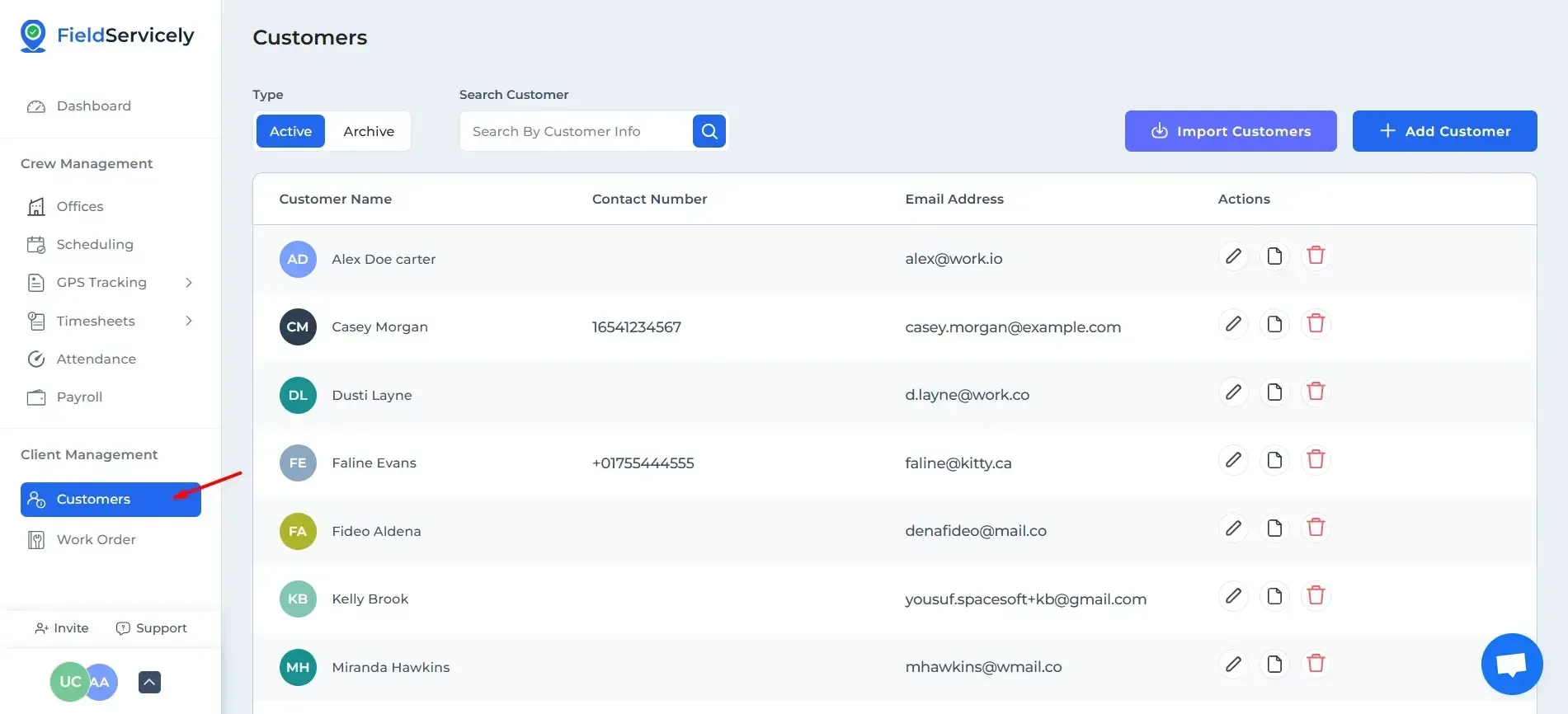Click the Import Customers button
Image resolution: width=1568 pixels, height=714 pixels.
(1230, 131)
